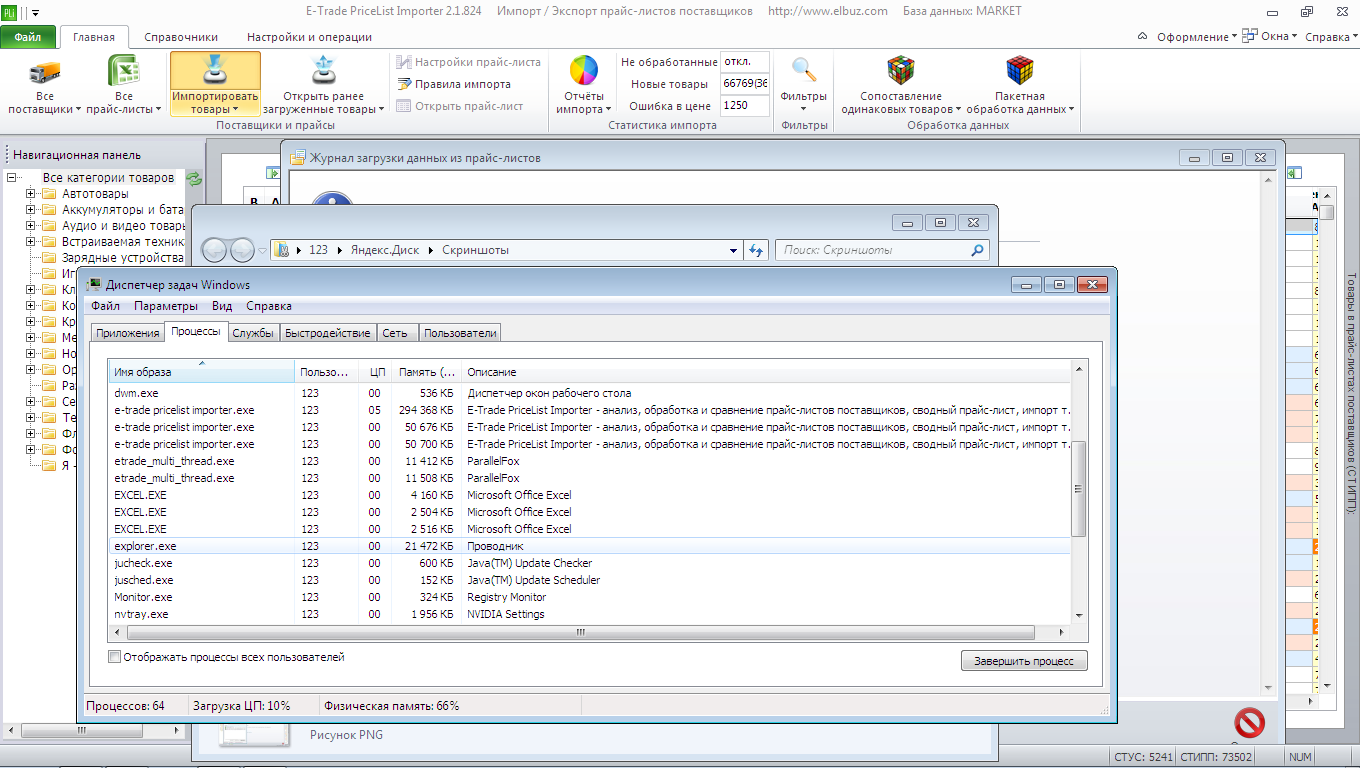Viewport: 1360px width, 768px height.
Task: Switch to Сеть tab in Task Manager
Action: [395, 333]
